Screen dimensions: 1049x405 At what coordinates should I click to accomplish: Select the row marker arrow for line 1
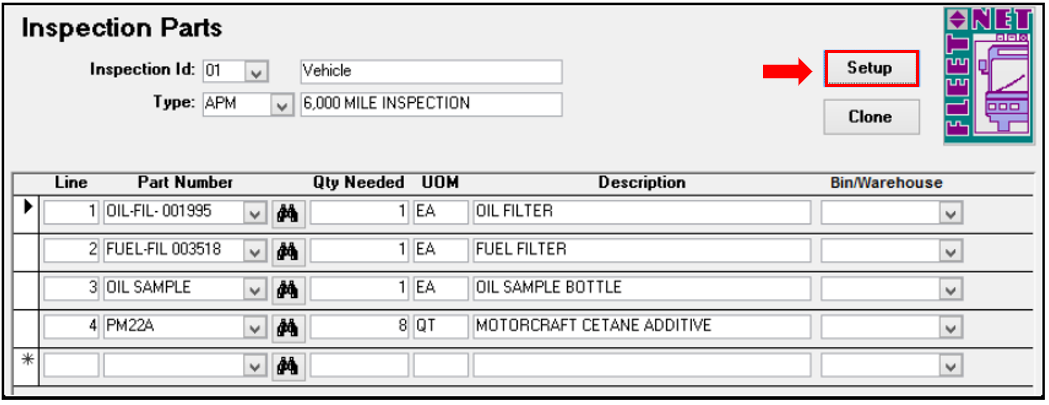point(28,210)
